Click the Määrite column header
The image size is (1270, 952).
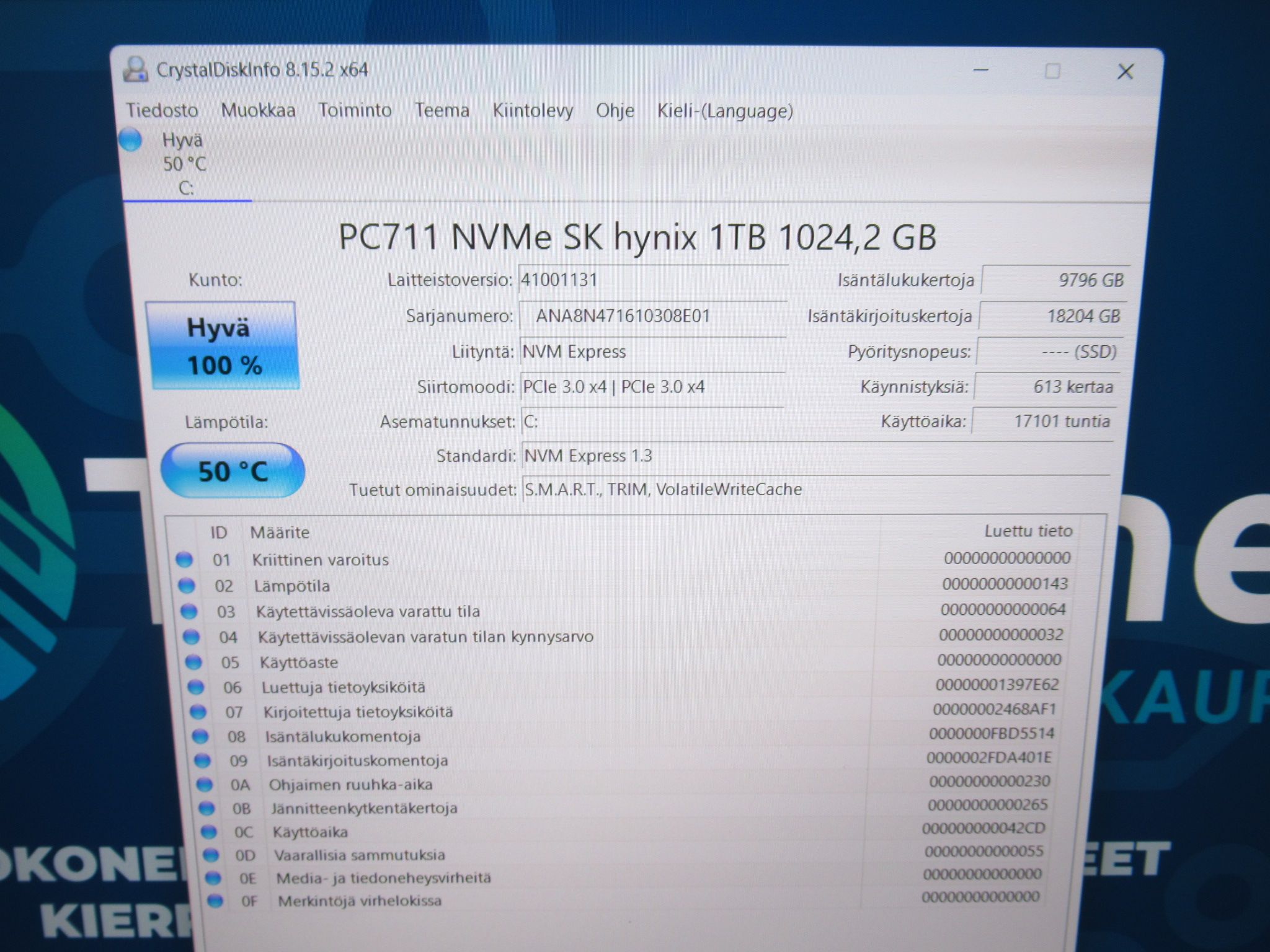pyautogui.click(x=280, y=532)
